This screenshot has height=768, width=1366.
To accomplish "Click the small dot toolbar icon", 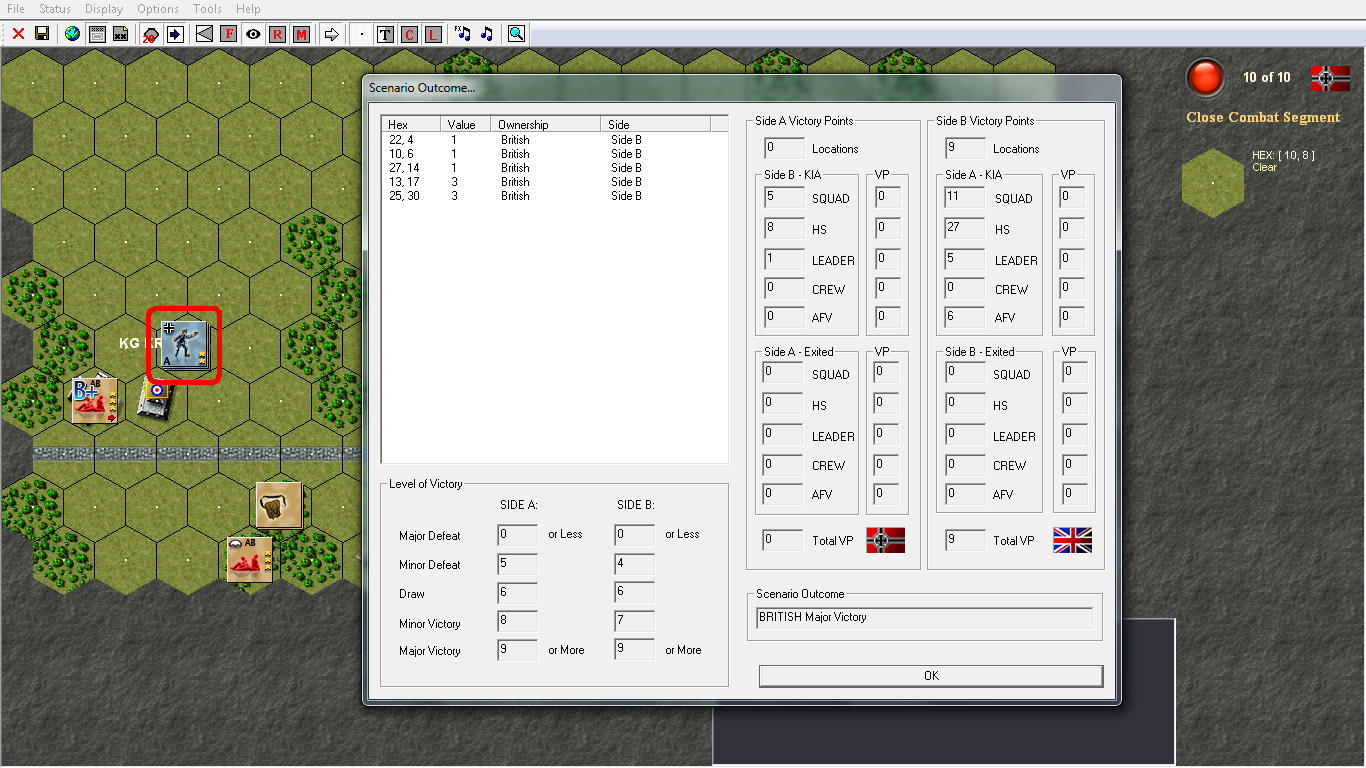I will click(x=362, y=34).
